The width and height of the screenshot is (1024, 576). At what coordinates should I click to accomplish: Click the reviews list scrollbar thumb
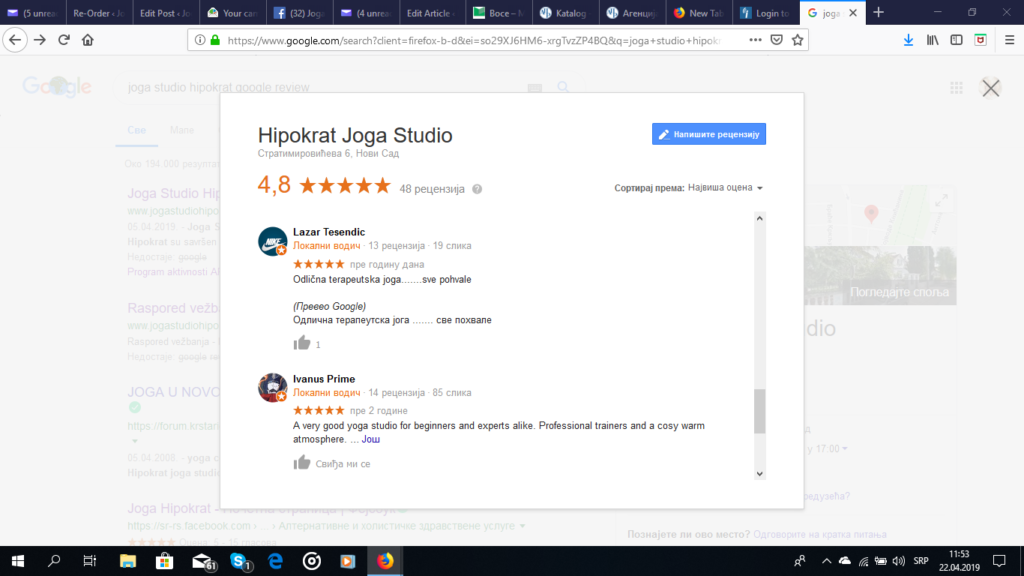[x=760, y=411]
